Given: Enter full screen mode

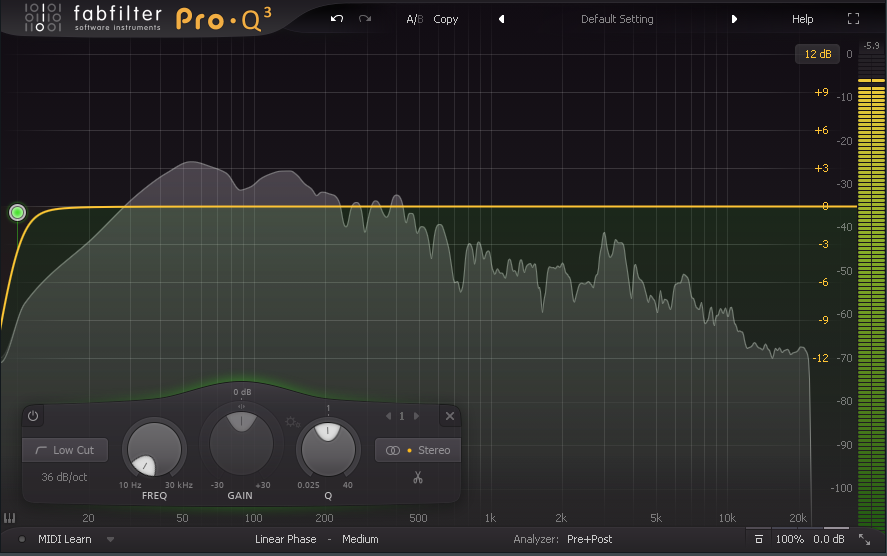Looking at the screenshot, I should 854,19.
